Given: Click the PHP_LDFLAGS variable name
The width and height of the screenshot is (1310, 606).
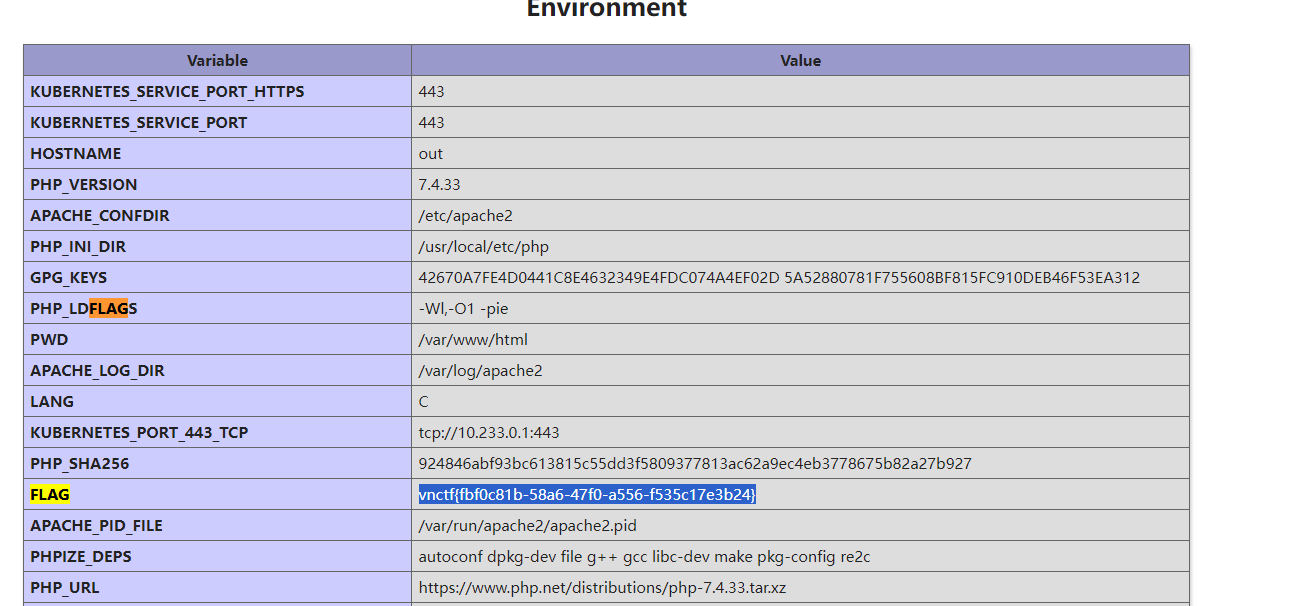Looking at the screenshot, I should point(84,308).
